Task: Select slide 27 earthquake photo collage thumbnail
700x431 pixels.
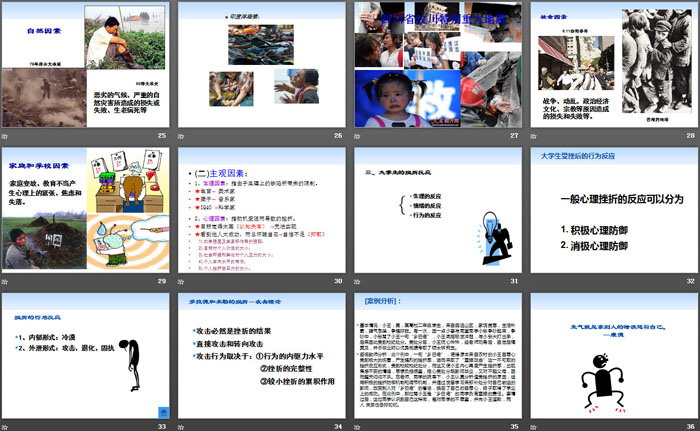Action: 438,65
